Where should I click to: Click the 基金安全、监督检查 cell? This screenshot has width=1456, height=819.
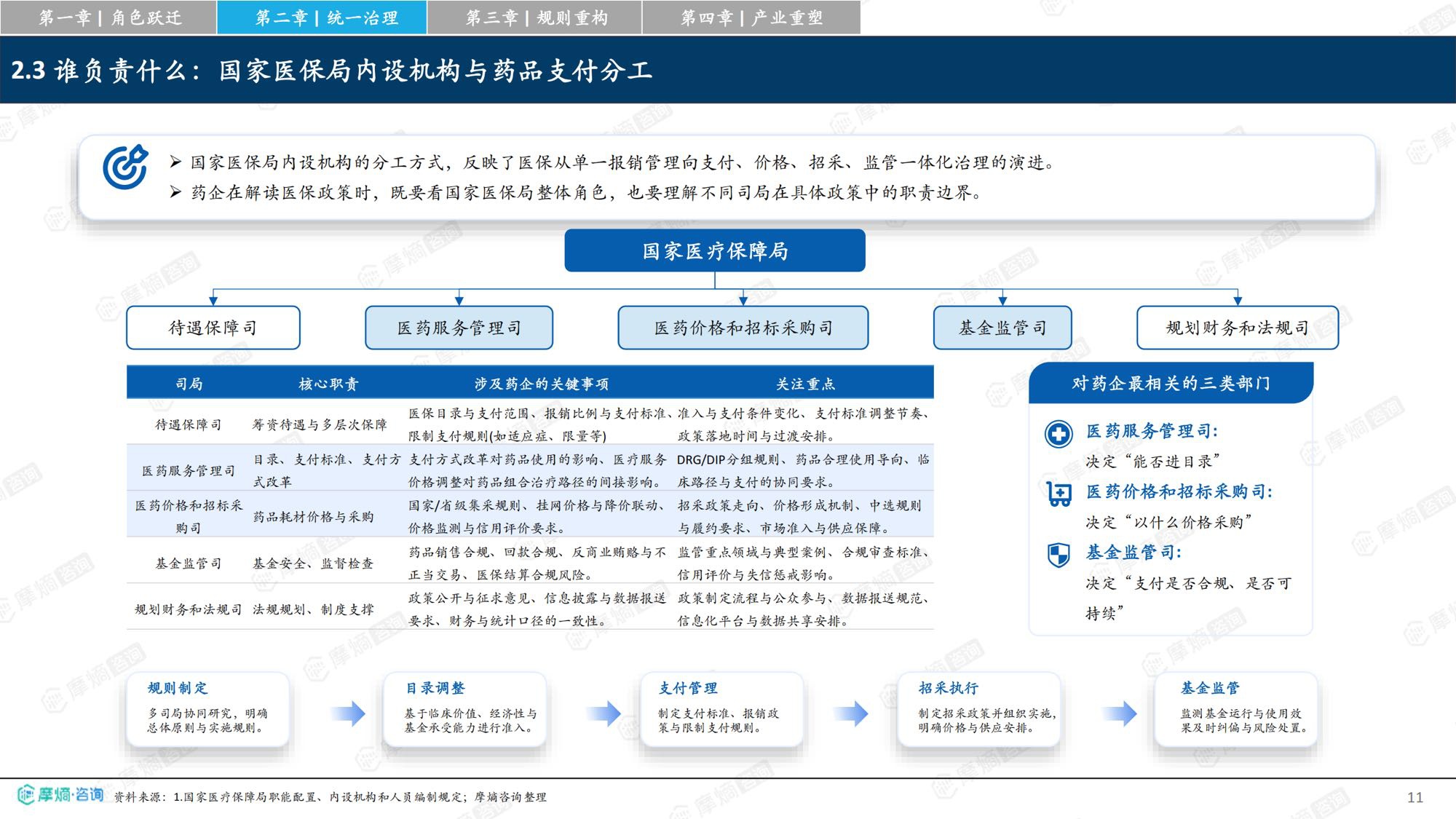tap(313, 563)
